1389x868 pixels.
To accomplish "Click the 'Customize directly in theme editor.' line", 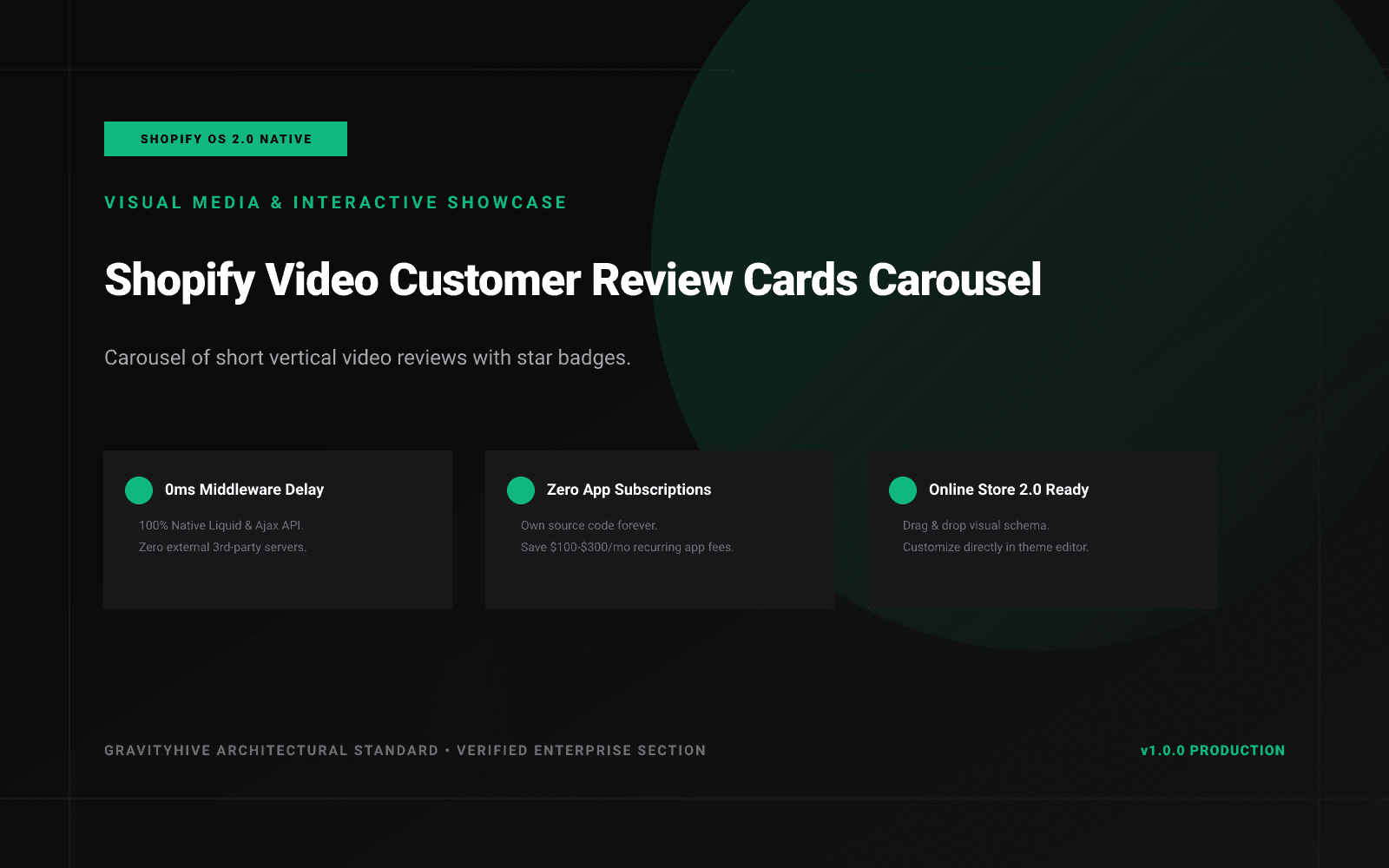I will 996,547.
